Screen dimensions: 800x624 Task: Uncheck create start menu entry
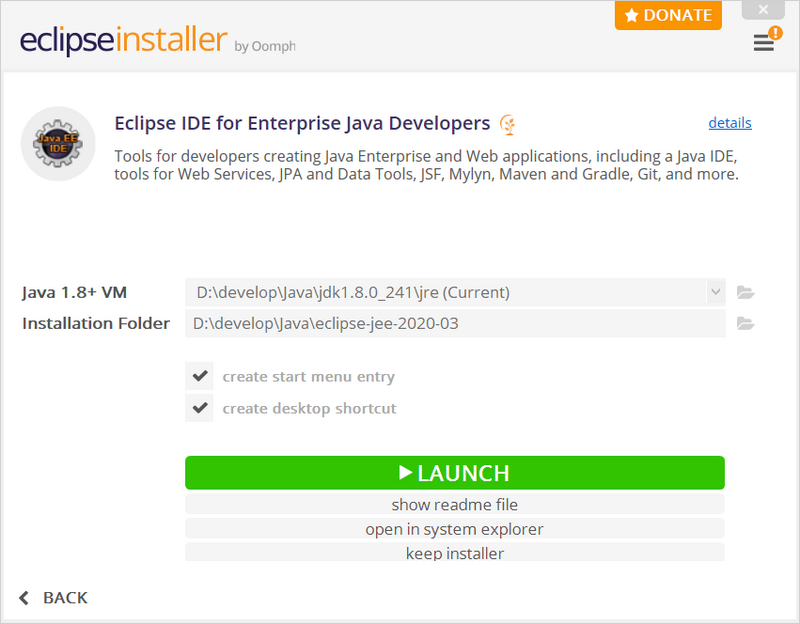(x=199, y=376)
